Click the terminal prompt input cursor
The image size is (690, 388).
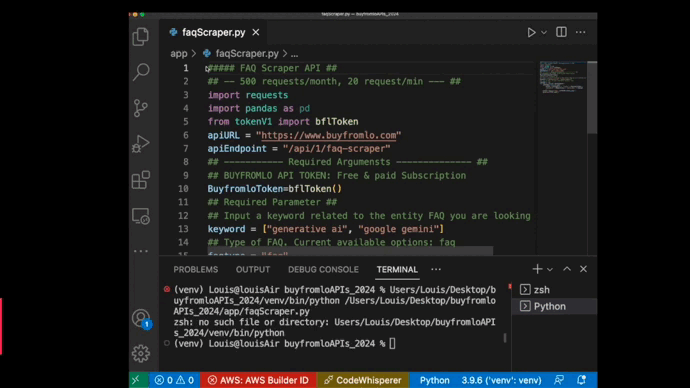click(392, 344)
